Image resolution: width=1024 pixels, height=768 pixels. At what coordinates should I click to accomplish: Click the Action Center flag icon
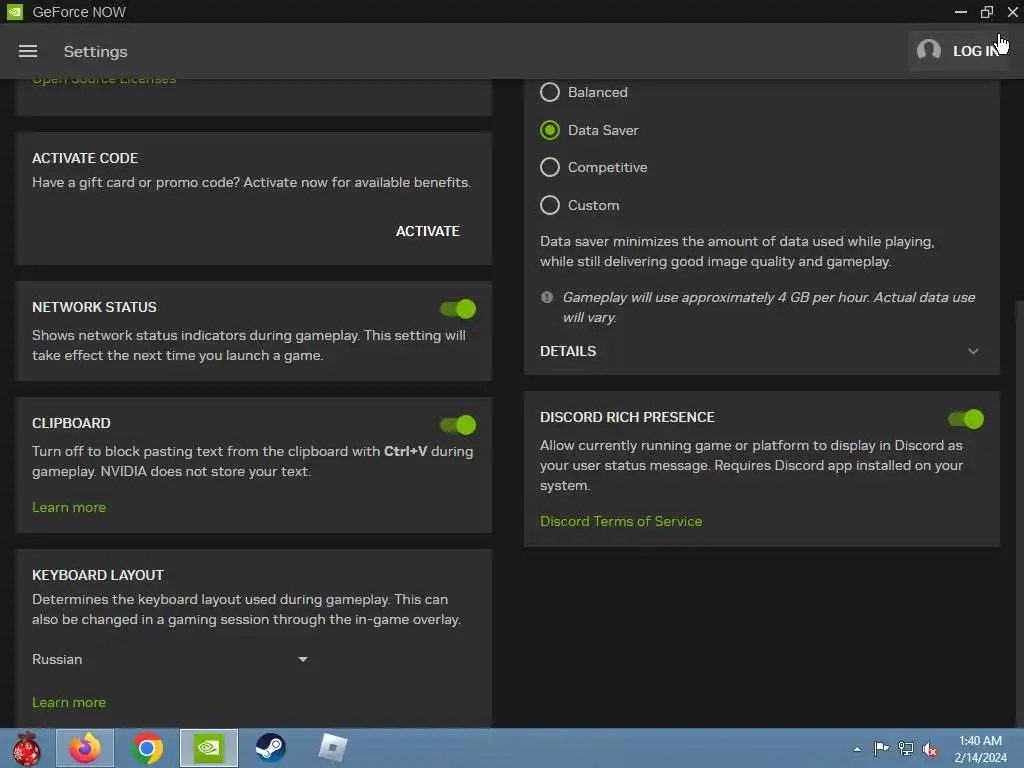pos(881,748)
